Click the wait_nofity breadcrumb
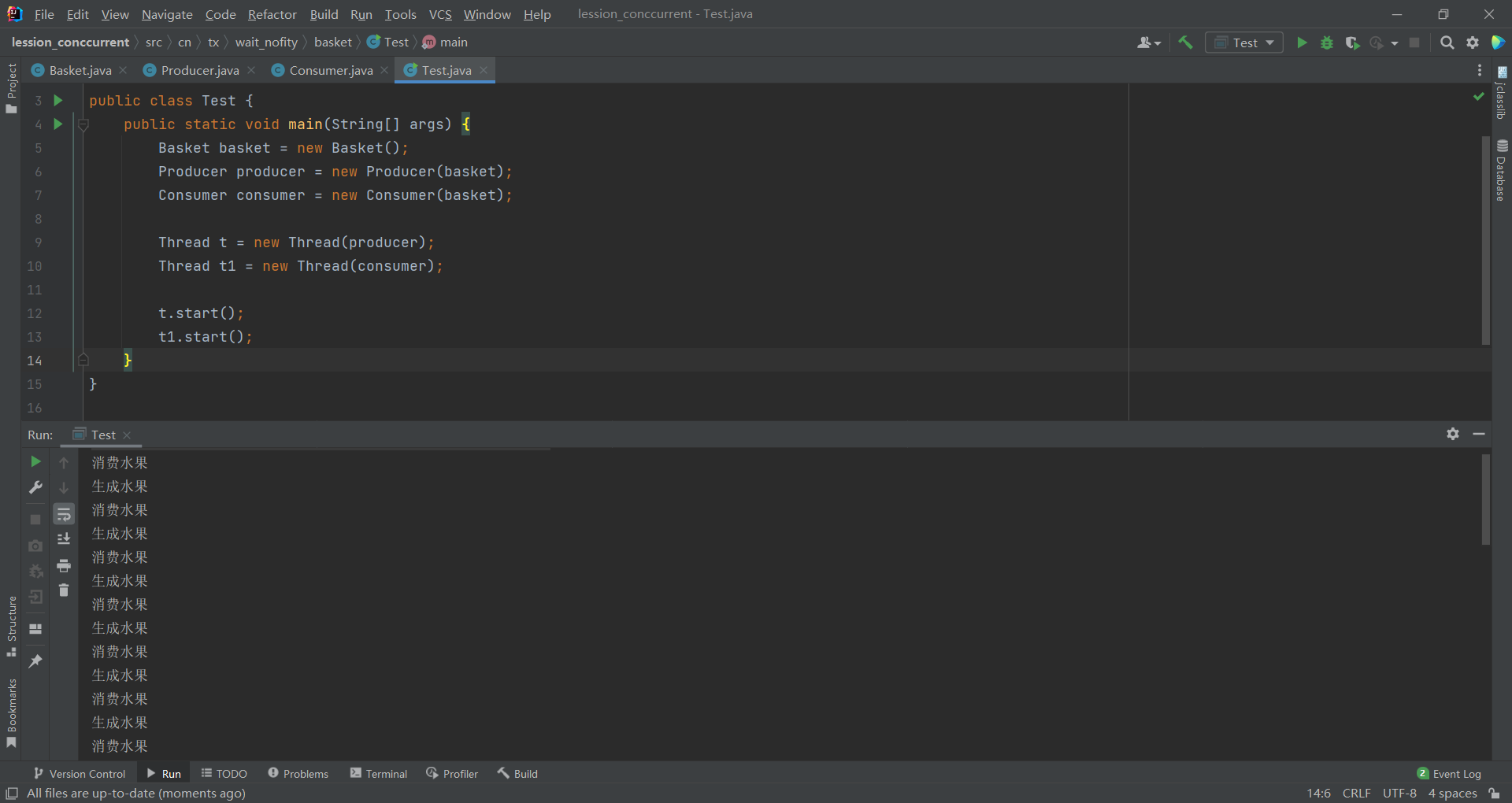The width and height of the screenshot is (1512, 803). (x=266, y=43)
